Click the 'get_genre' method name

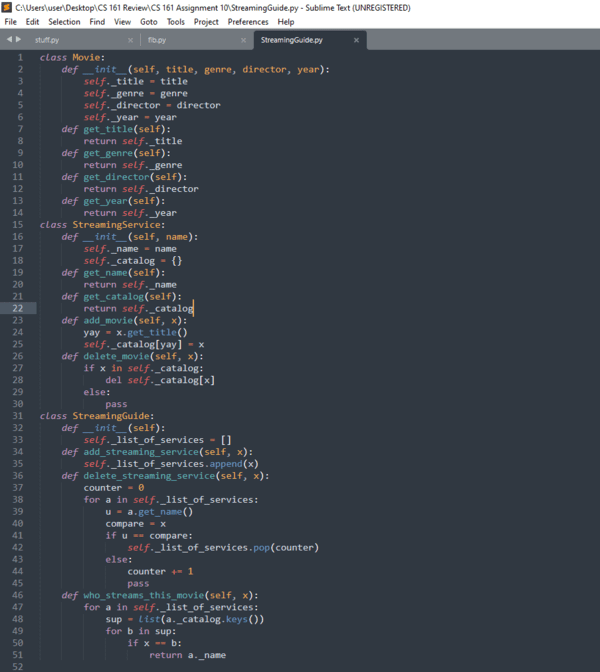108,153
